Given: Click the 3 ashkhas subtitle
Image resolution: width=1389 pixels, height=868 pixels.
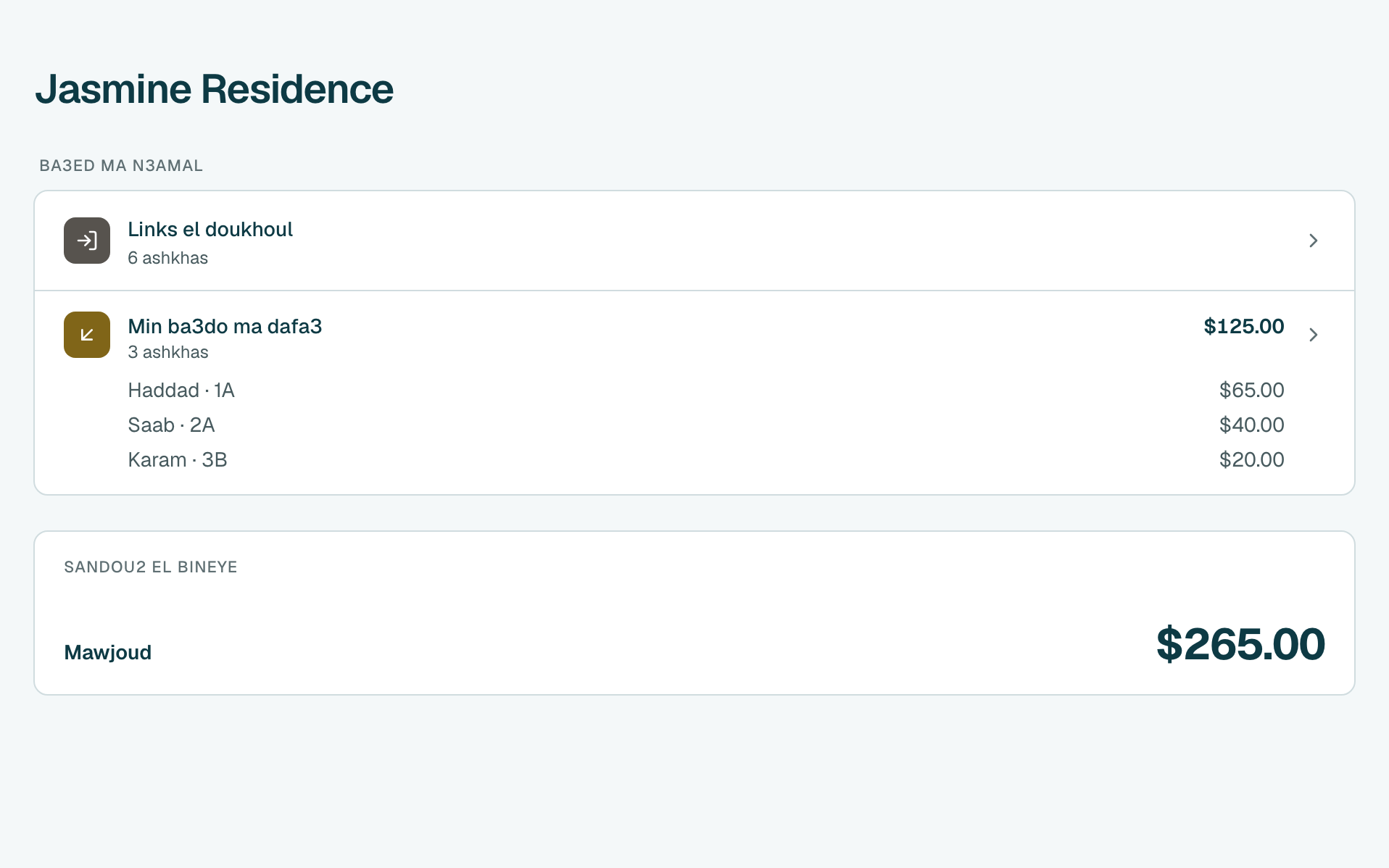Looking at the screenshot, I should coord(168,352).
